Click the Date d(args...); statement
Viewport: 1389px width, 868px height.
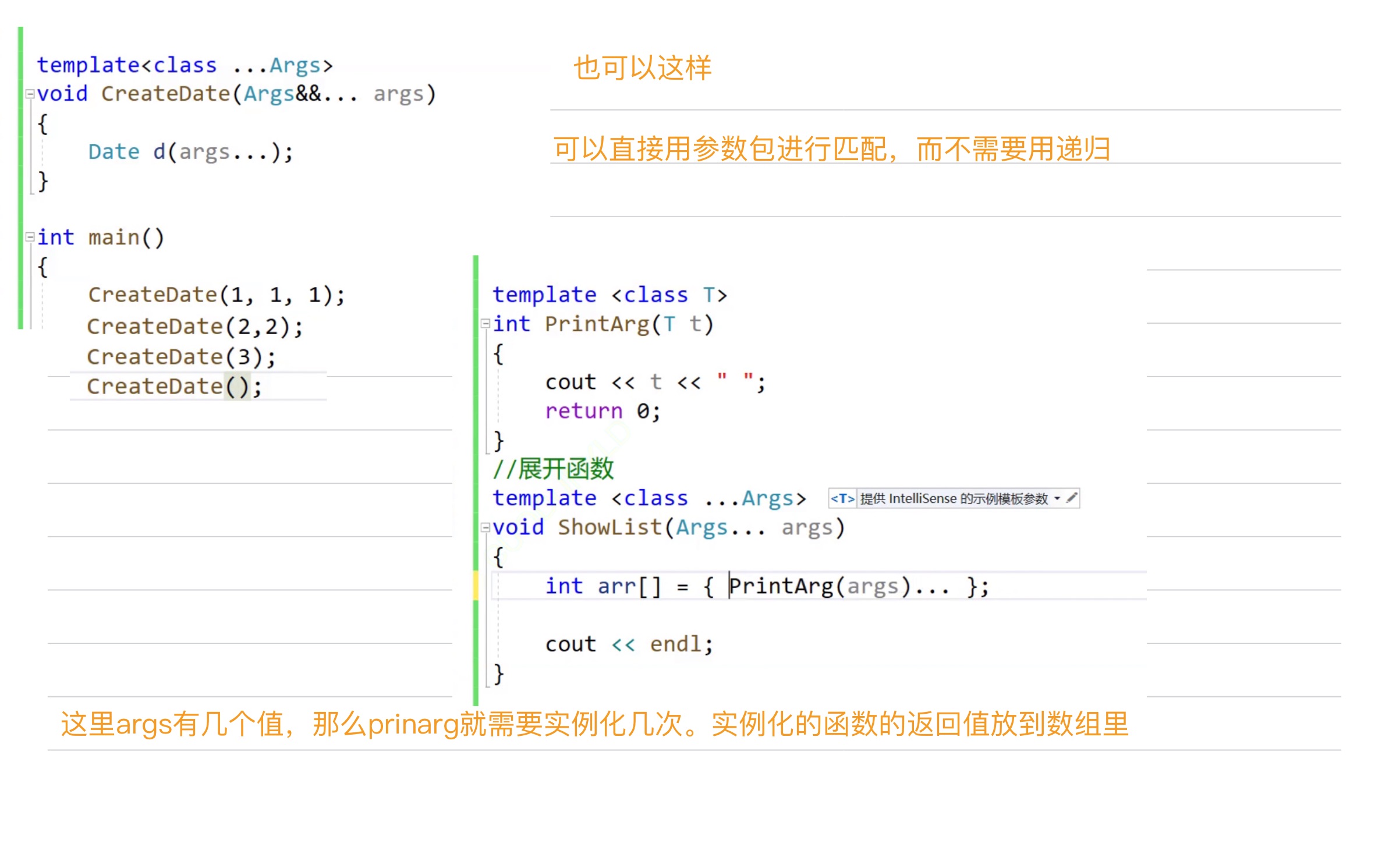[190, 152]
